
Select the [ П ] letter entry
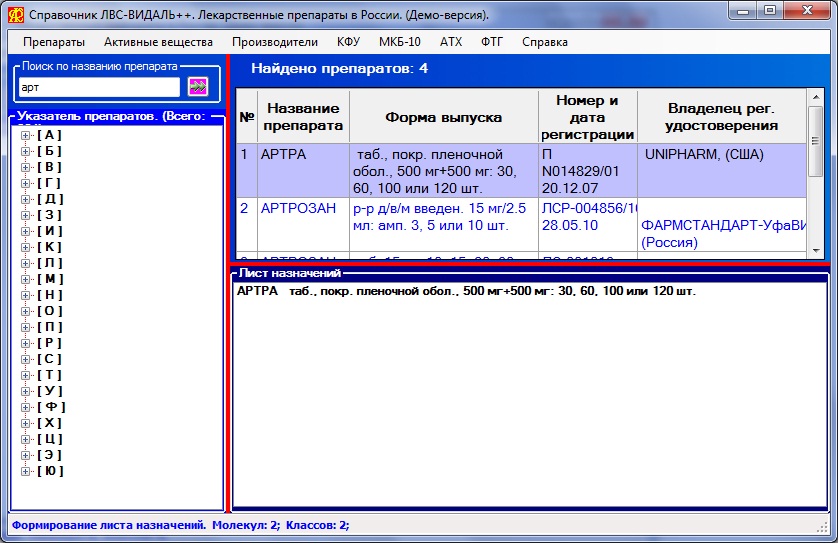point(49,327)
